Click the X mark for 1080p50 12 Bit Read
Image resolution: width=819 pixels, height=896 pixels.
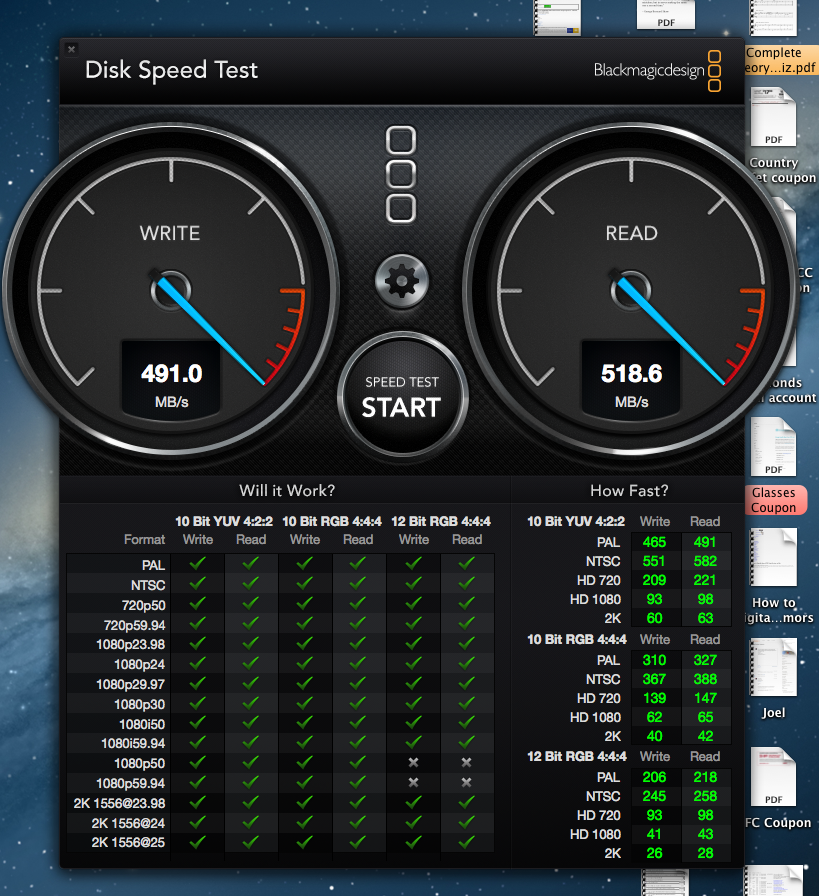467,763
